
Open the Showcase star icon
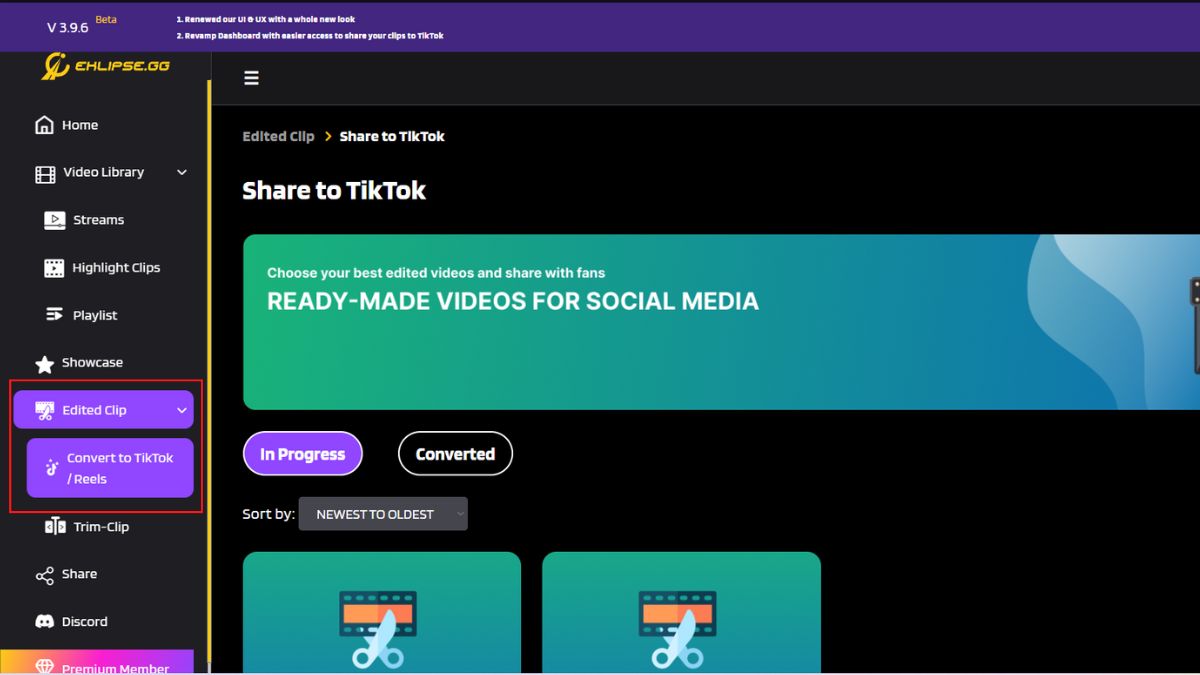point(43,362)
